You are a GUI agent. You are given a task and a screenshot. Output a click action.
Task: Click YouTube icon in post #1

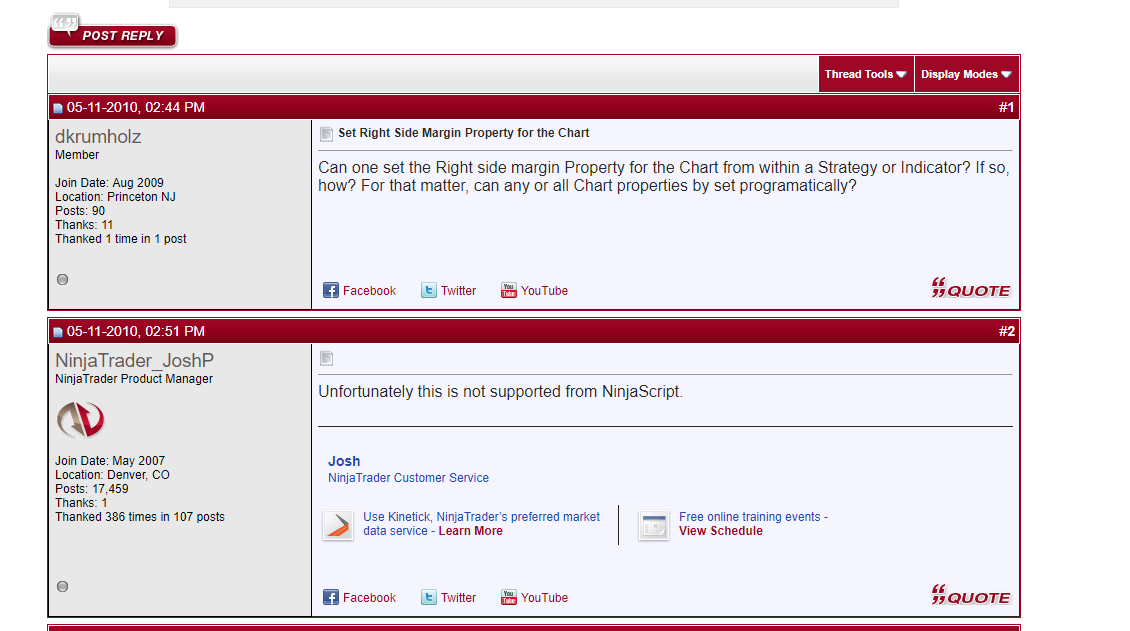click(x=509, y=290)
